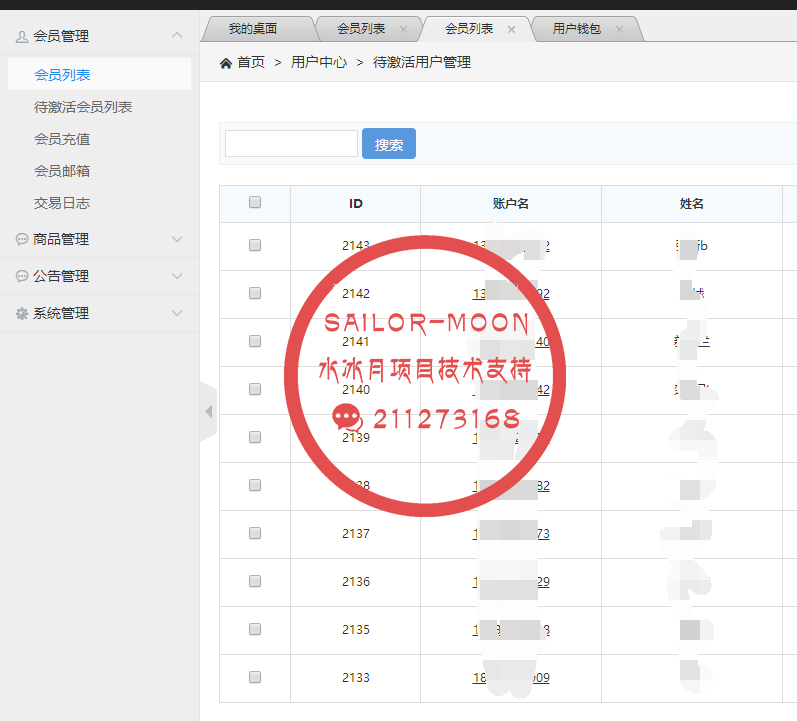This screenshot has width=797, height=721.
Task: Collapse sidebar with left arrow handle
Action: pos(208,411)
